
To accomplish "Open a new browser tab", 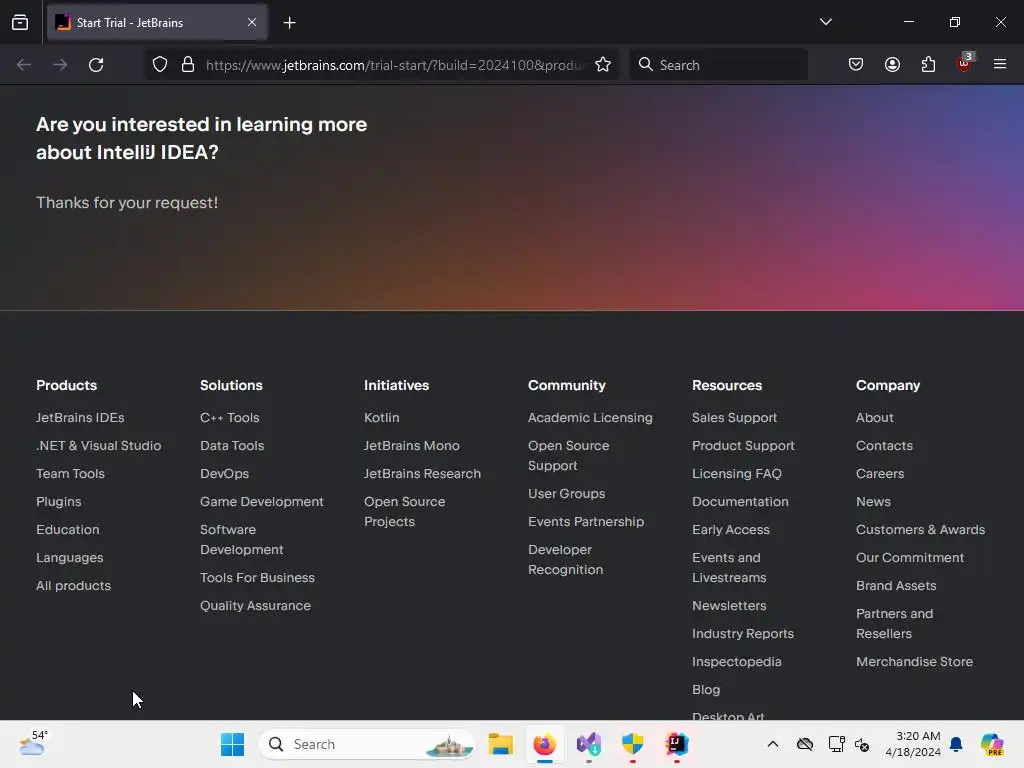I will pos(289,23).
